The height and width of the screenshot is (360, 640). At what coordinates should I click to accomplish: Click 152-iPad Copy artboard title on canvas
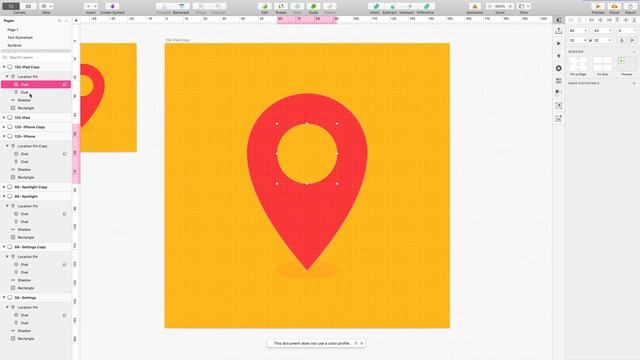pos(178,40)
